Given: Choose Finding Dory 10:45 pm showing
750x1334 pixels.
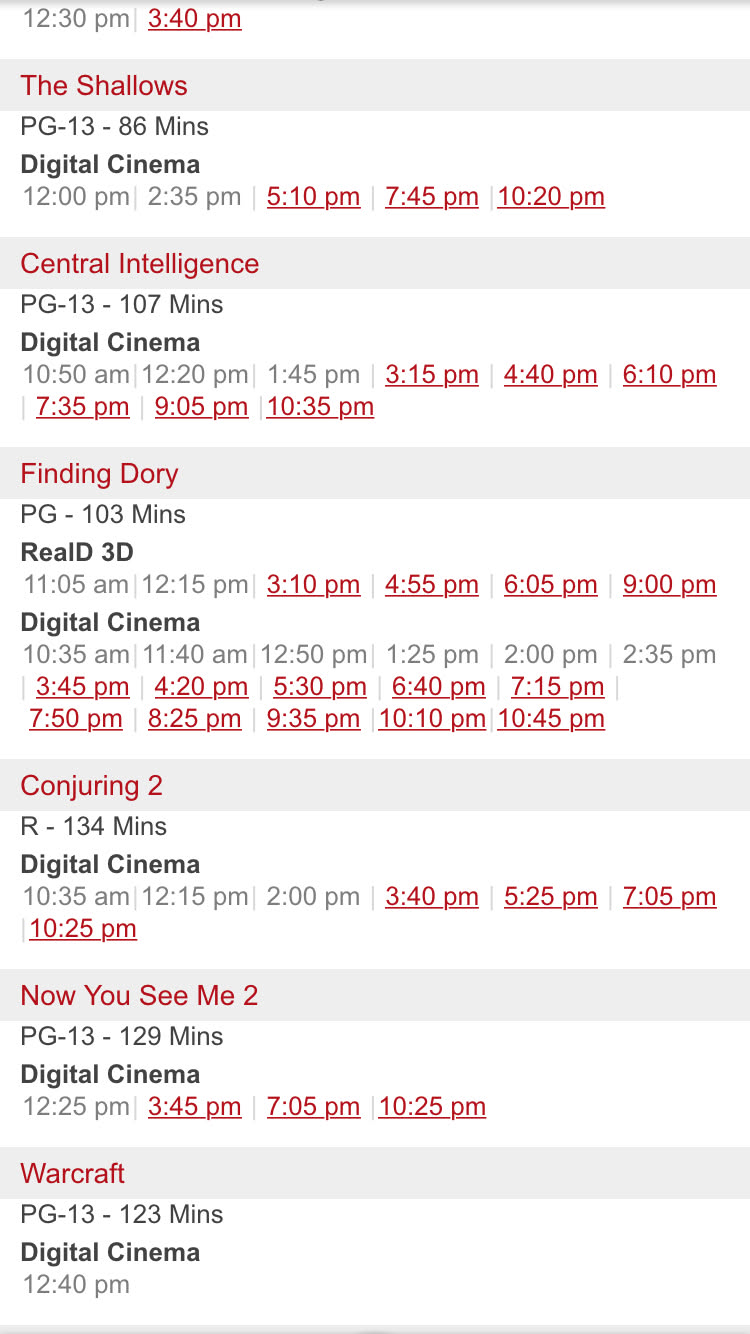Looking at the screenshot, I should point(551,719).
